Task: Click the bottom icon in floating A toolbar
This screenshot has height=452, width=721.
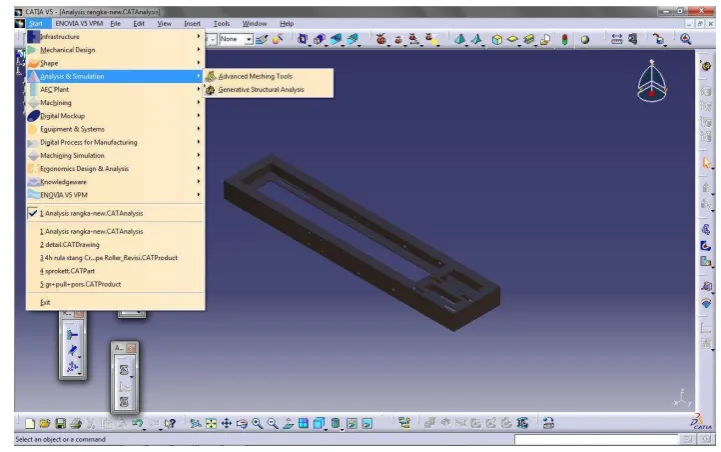Action: pos(124,402)
